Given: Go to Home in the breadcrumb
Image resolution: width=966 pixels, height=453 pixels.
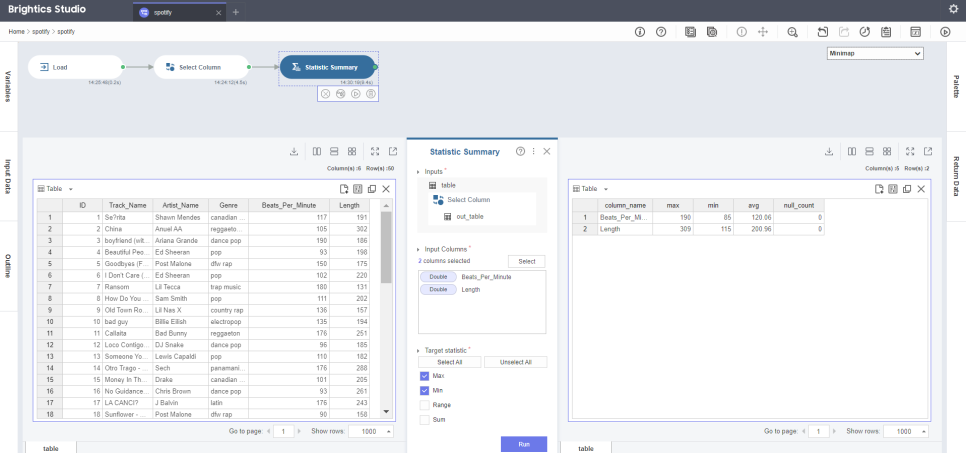Looking at the screenshot, I should 16,31.
